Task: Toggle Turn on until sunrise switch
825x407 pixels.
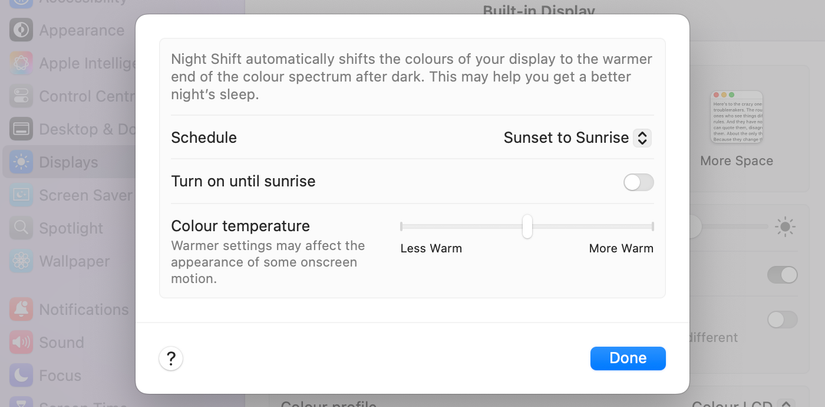Action: coord(638,182)
